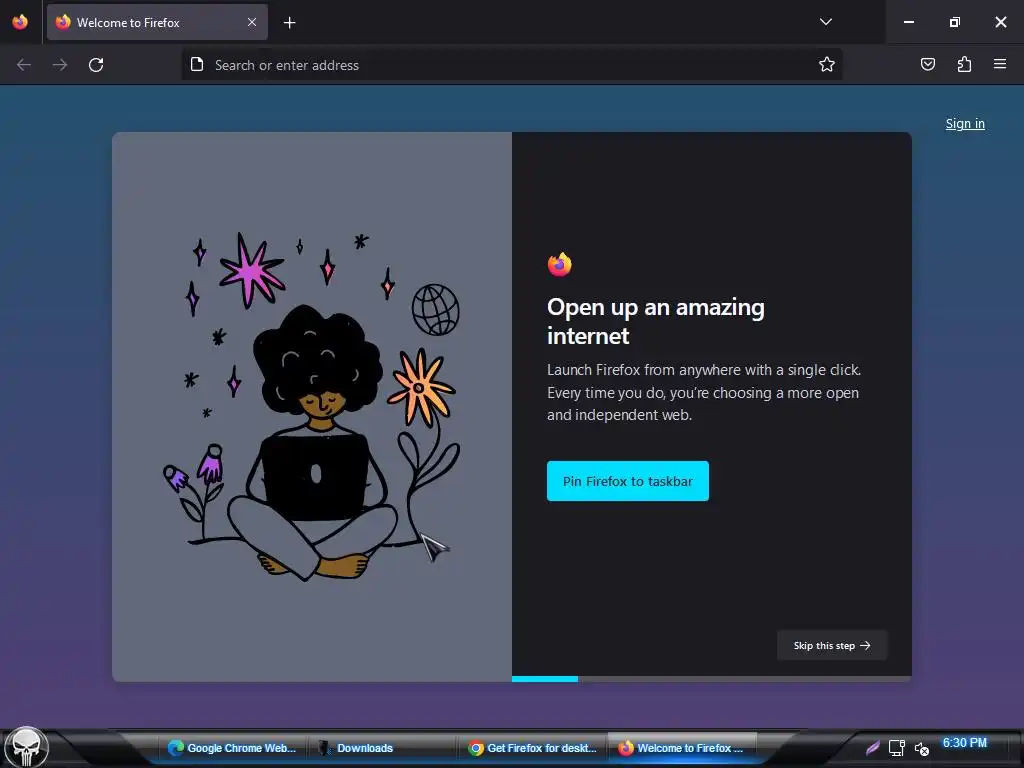Restore down the Firefox window

(955, 22)
